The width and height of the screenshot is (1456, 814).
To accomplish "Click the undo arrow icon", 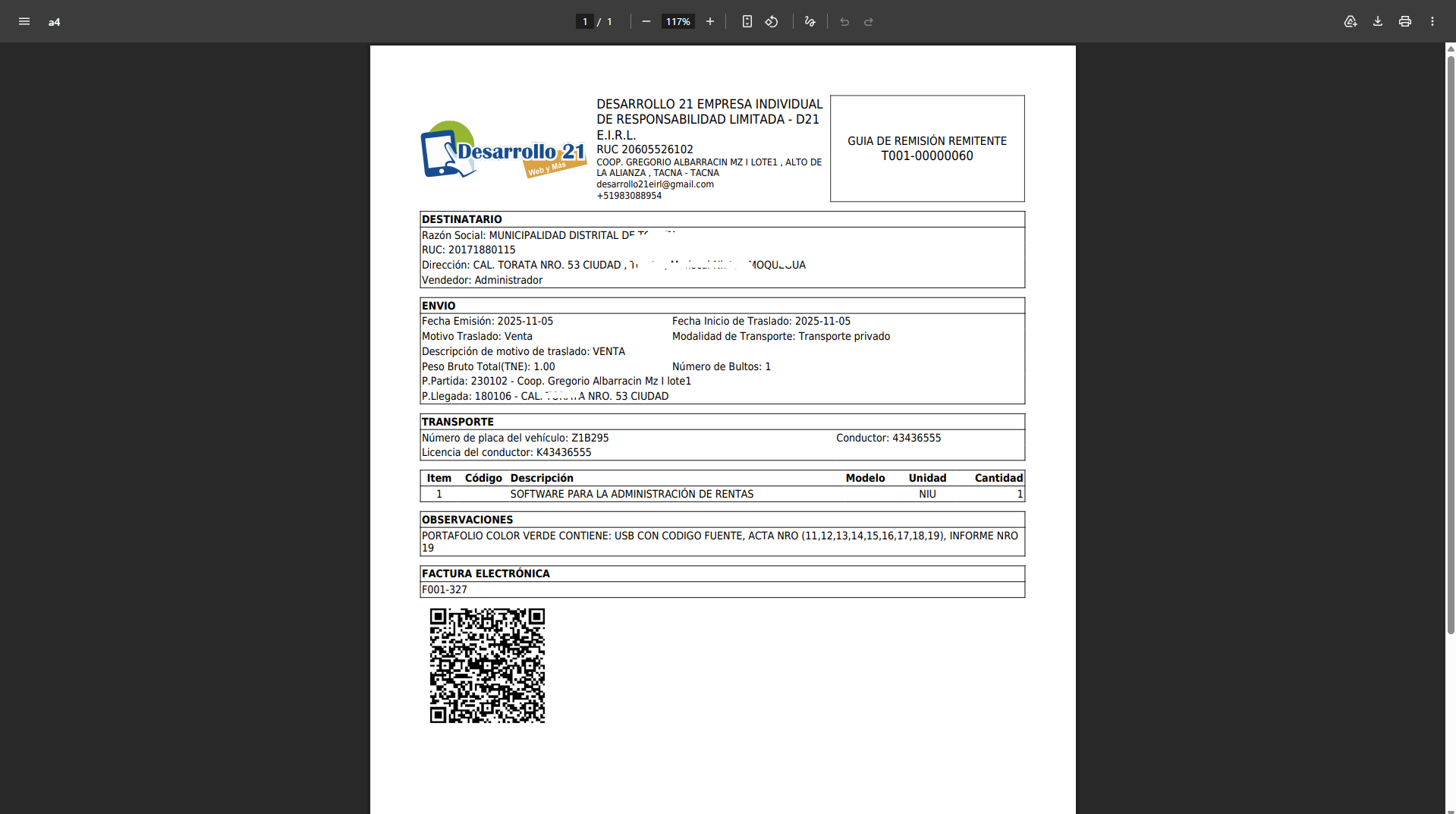I will (x=844, y=21).
